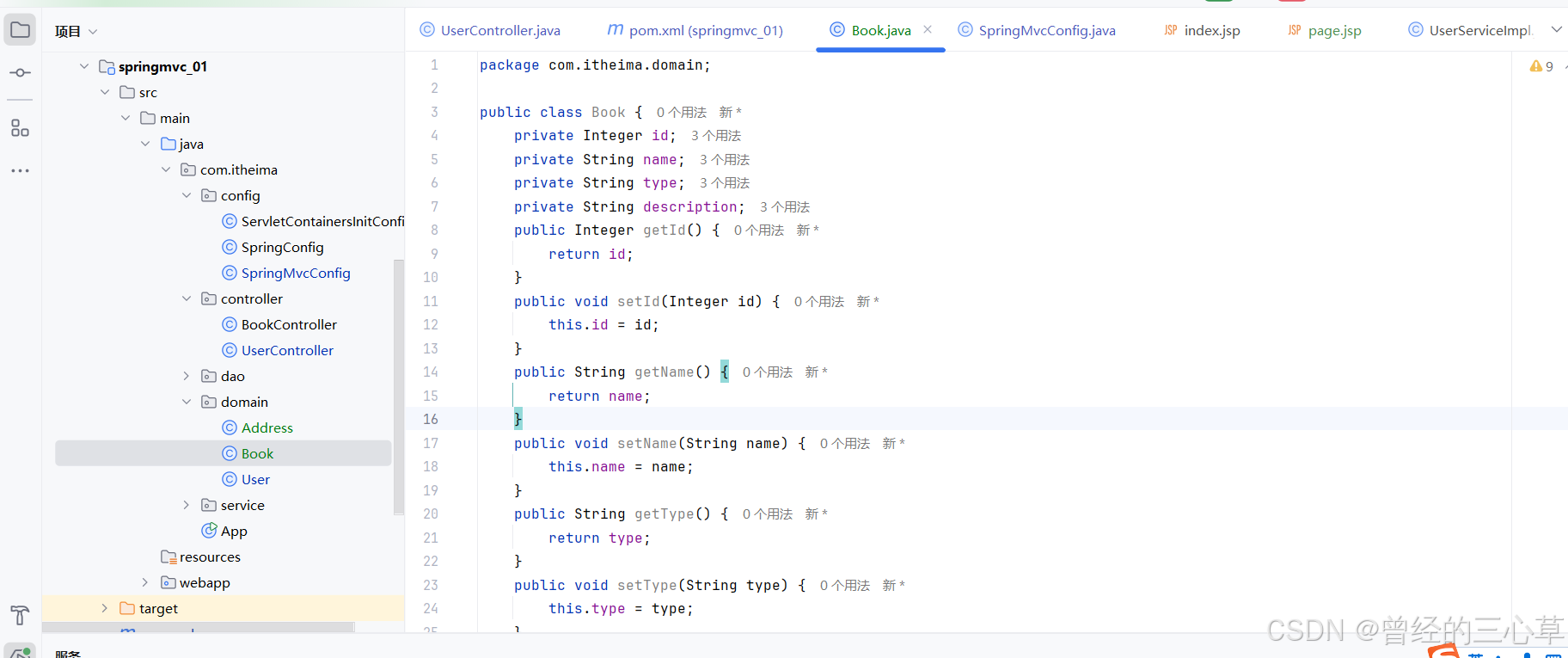
Task: Switch to pom.xml (springmvc_01) tab
Action: (x=695, y=30)
